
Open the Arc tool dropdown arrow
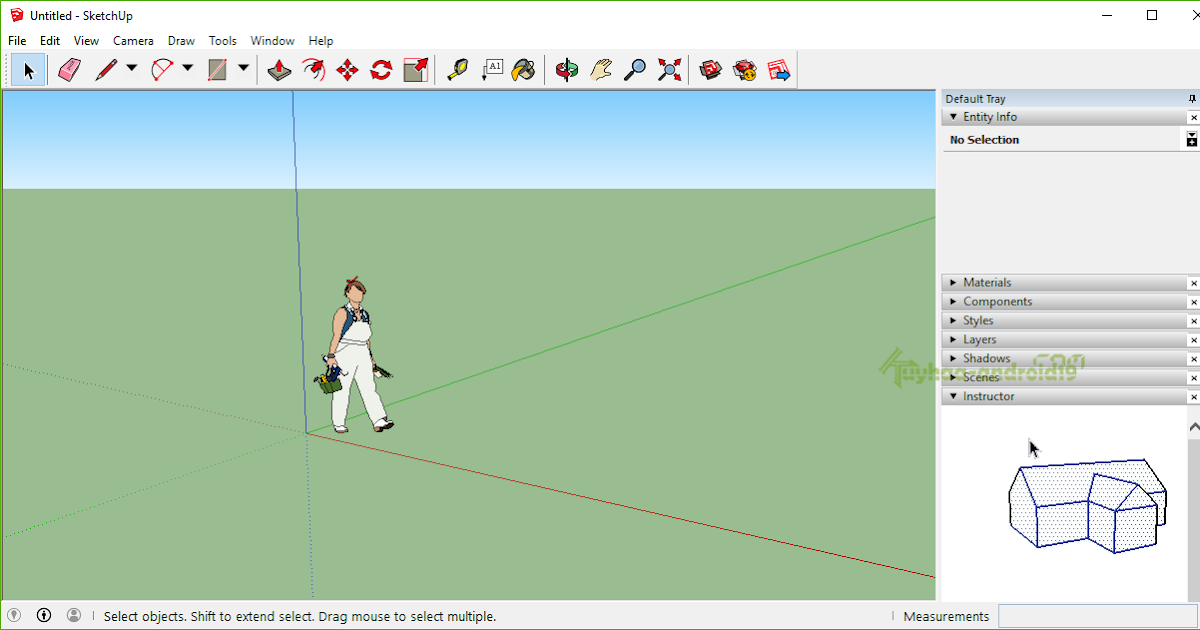(x=188, y=69)
